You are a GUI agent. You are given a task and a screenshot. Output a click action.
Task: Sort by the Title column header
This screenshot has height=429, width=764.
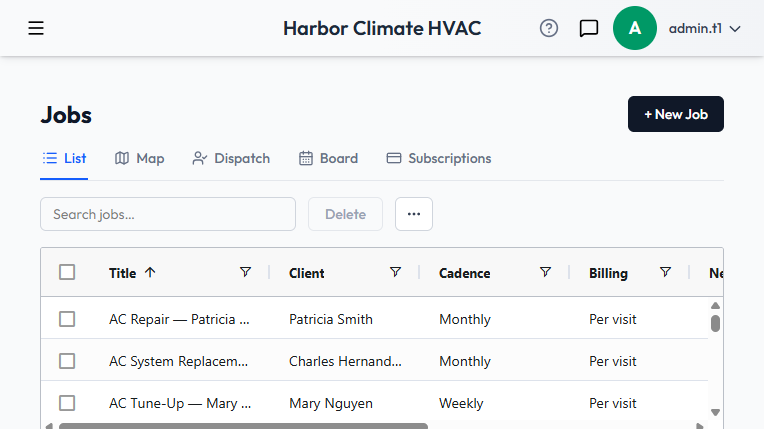[x=122, y=273]
